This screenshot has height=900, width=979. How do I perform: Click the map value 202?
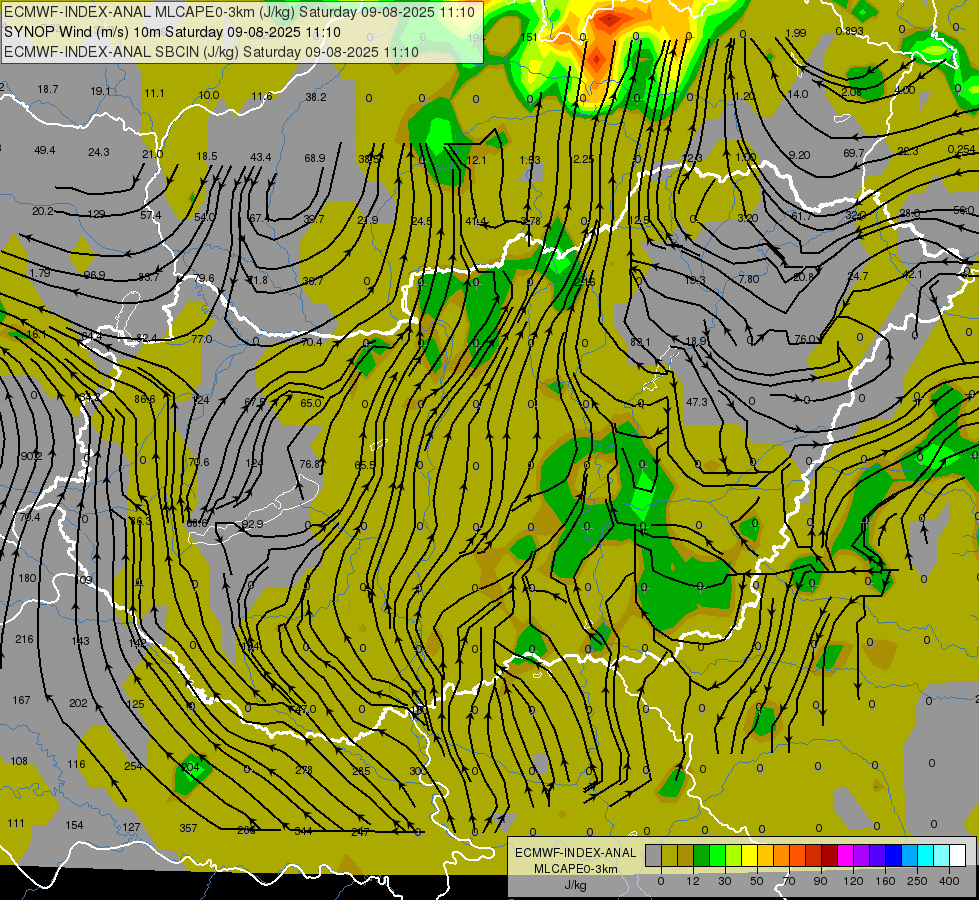(78, 703)
